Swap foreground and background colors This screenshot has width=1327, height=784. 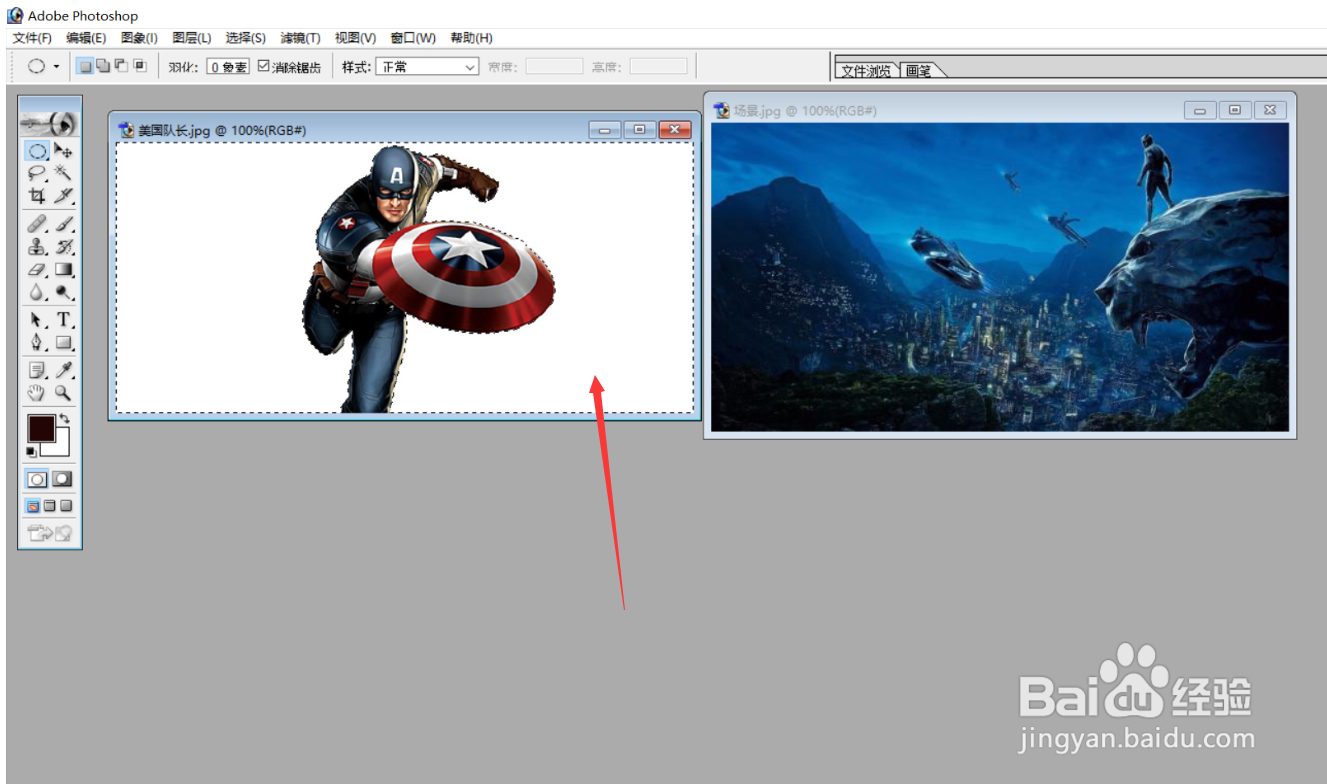(65, 418)
